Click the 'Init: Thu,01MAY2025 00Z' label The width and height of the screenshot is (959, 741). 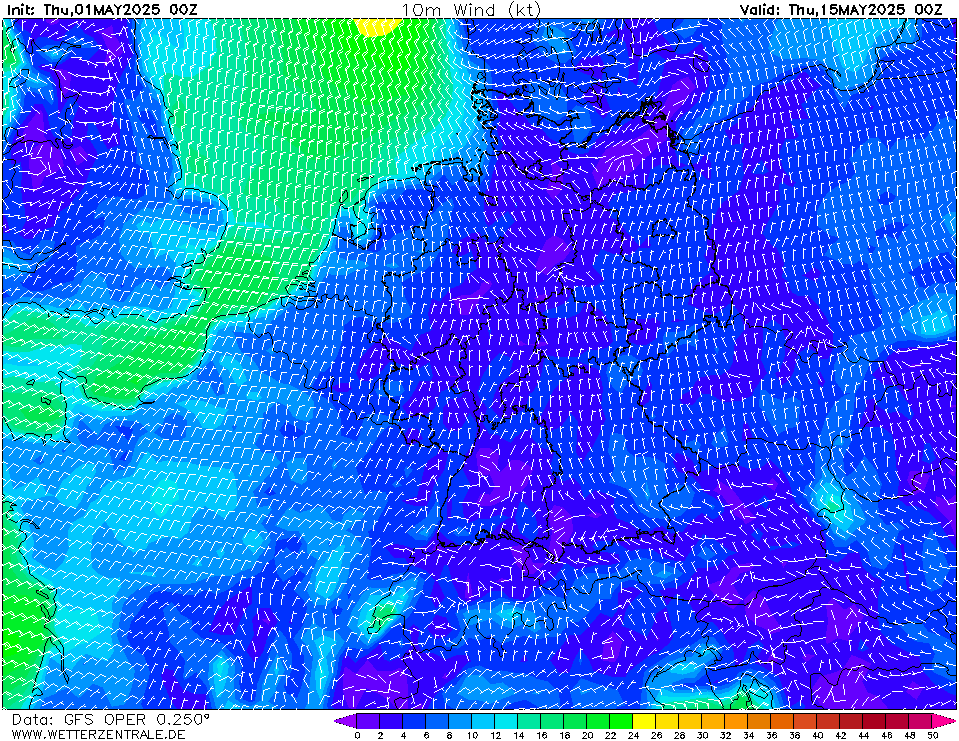(x=102, y=10)
